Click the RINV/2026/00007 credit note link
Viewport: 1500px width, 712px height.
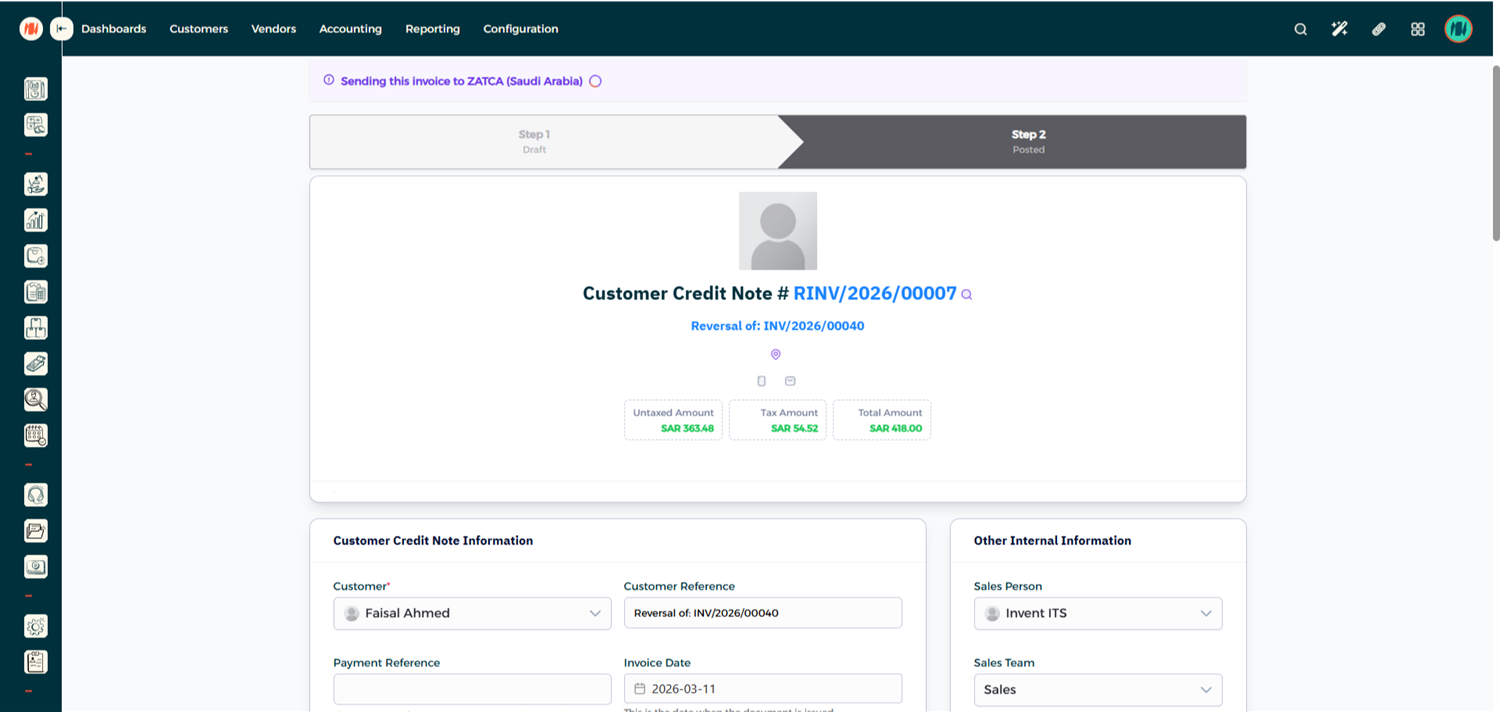point(874,294)
